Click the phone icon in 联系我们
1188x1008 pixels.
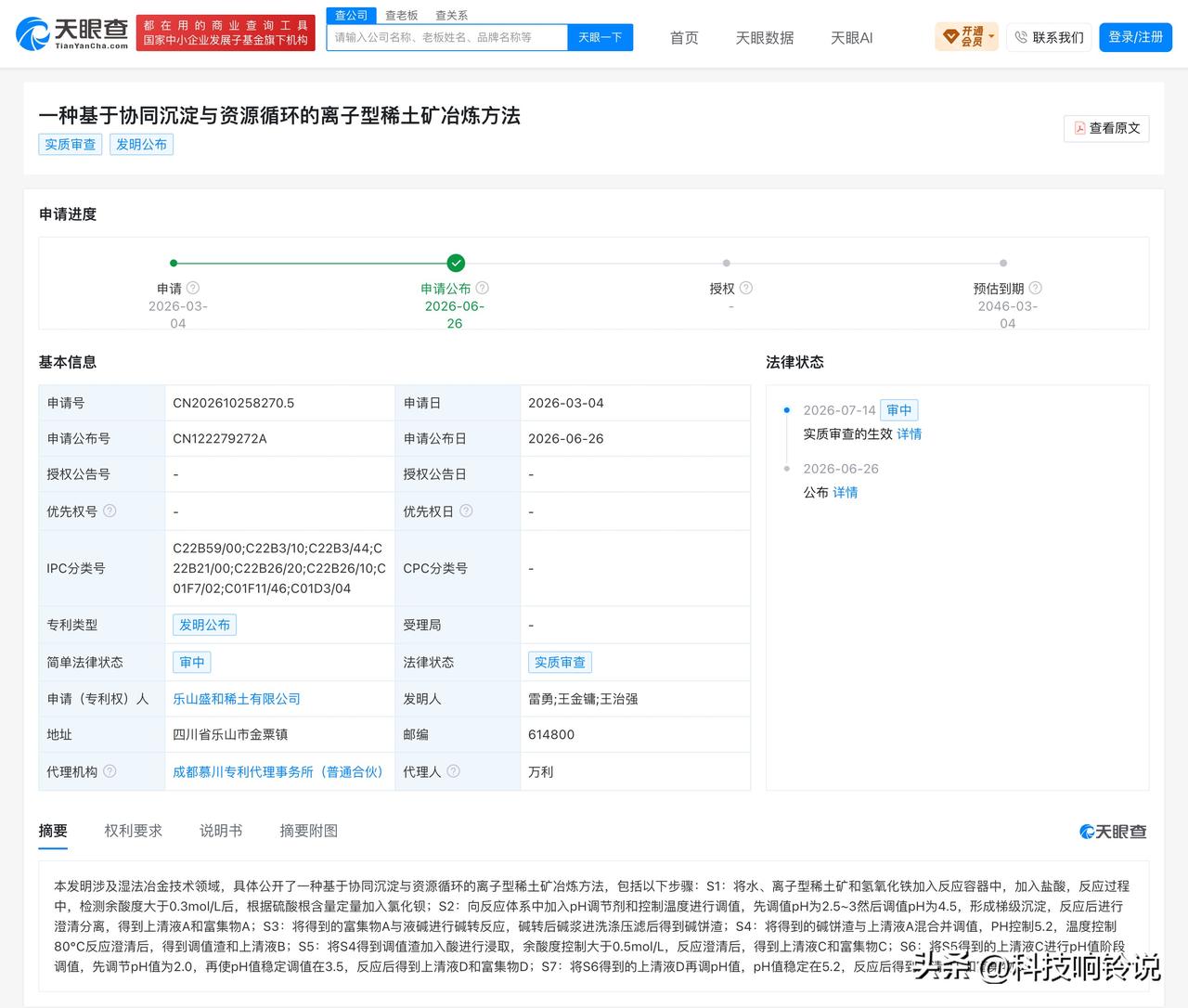coord(1021,37)
